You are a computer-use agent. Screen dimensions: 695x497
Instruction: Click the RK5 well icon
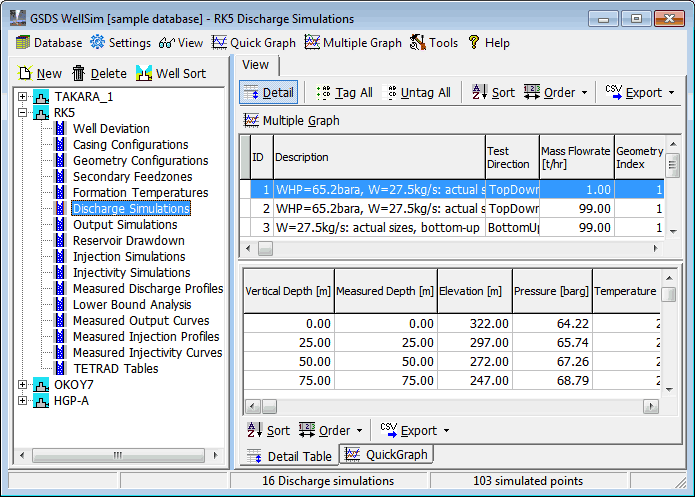point(41,113)
